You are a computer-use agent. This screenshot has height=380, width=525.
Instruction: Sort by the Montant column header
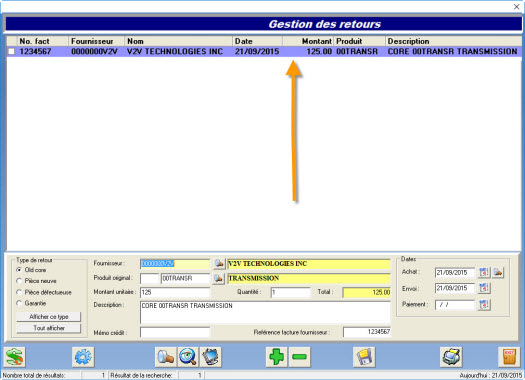point(308,41)
